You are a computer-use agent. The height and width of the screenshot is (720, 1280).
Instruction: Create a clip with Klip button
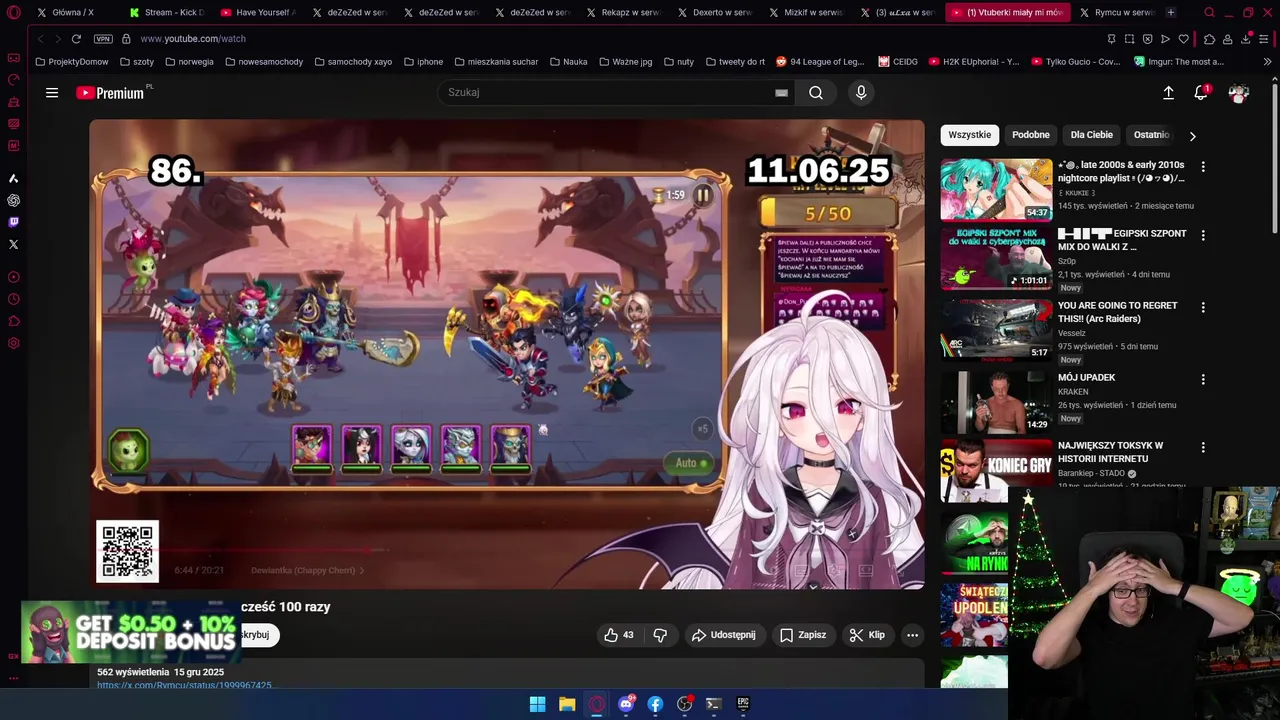coord(867,635)
